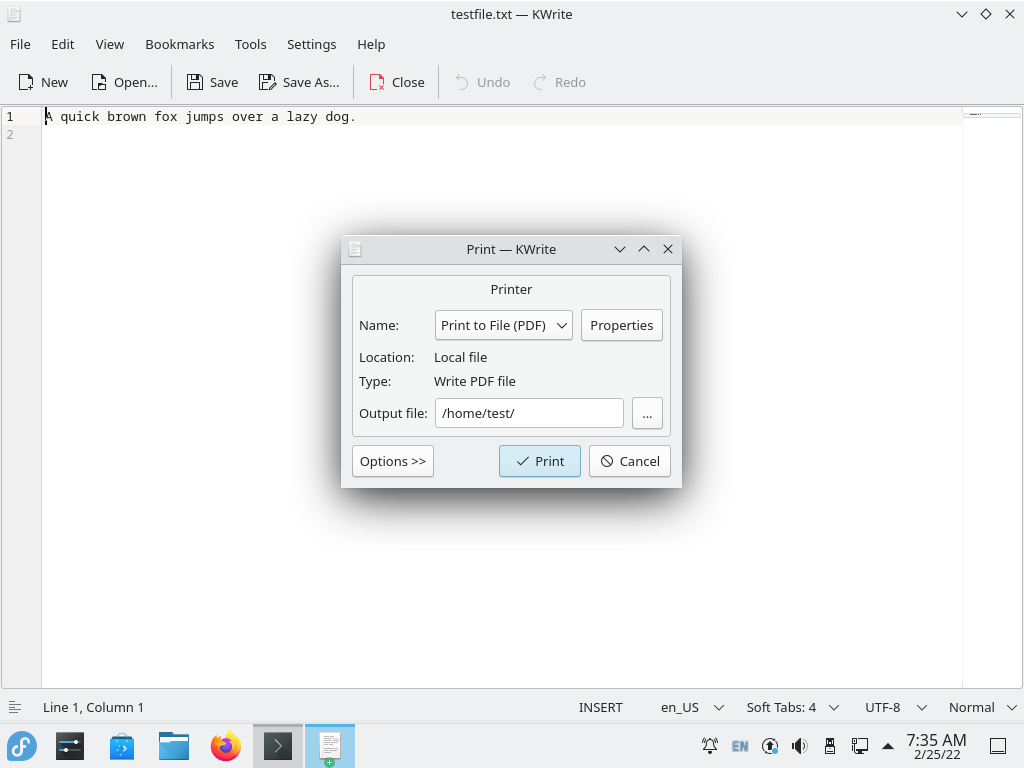Screen dimensions: 1024x768
Task: Click the Show Desktop button
Action: [998, 746]
